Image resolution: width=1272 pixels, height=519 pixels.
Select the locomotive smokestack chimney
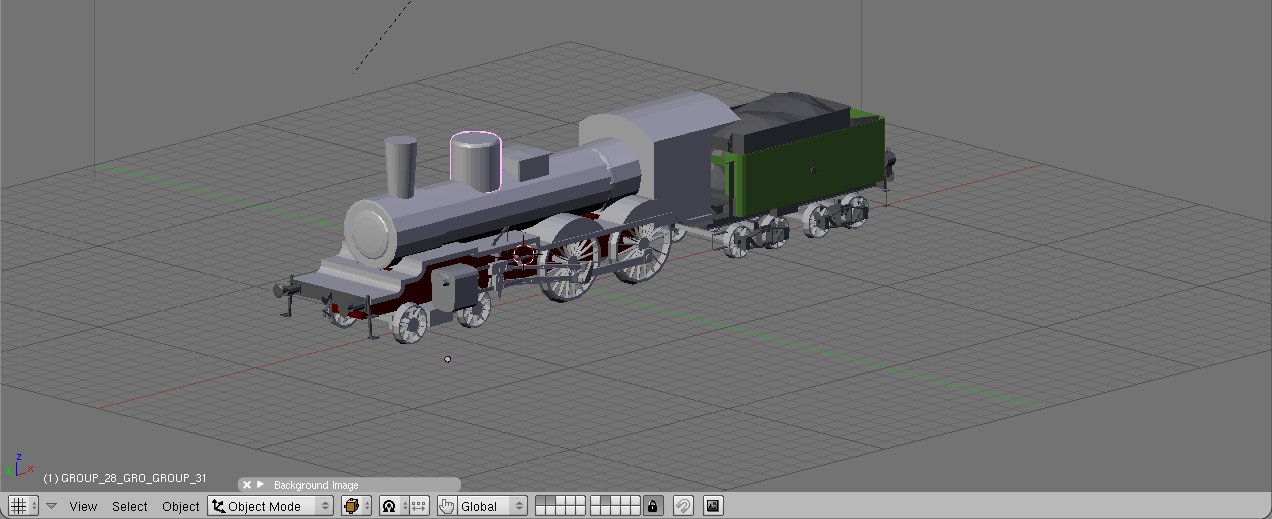400,166
